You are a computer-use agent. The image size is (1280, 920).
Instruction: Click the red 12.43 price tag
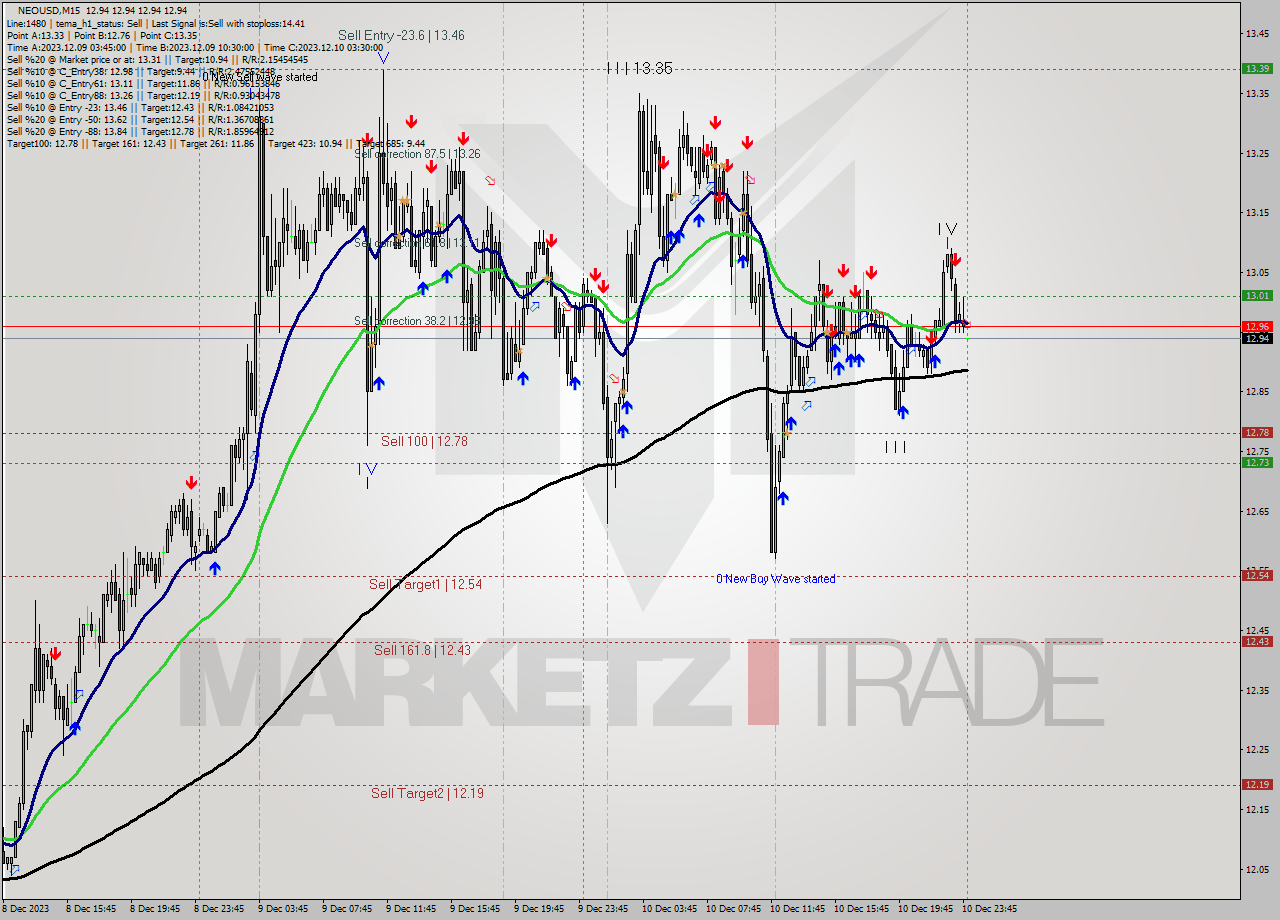(x=1257, y=641)
